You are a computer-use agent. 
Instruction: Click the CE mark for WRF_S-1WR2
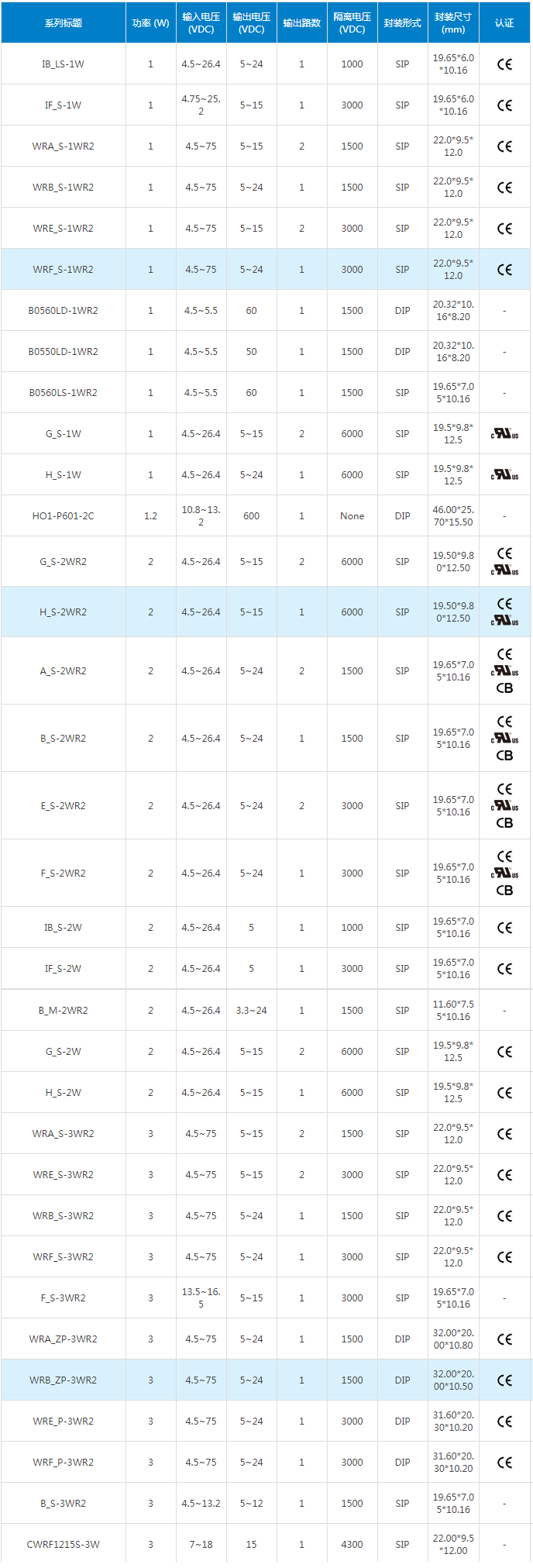pos(504,270)
